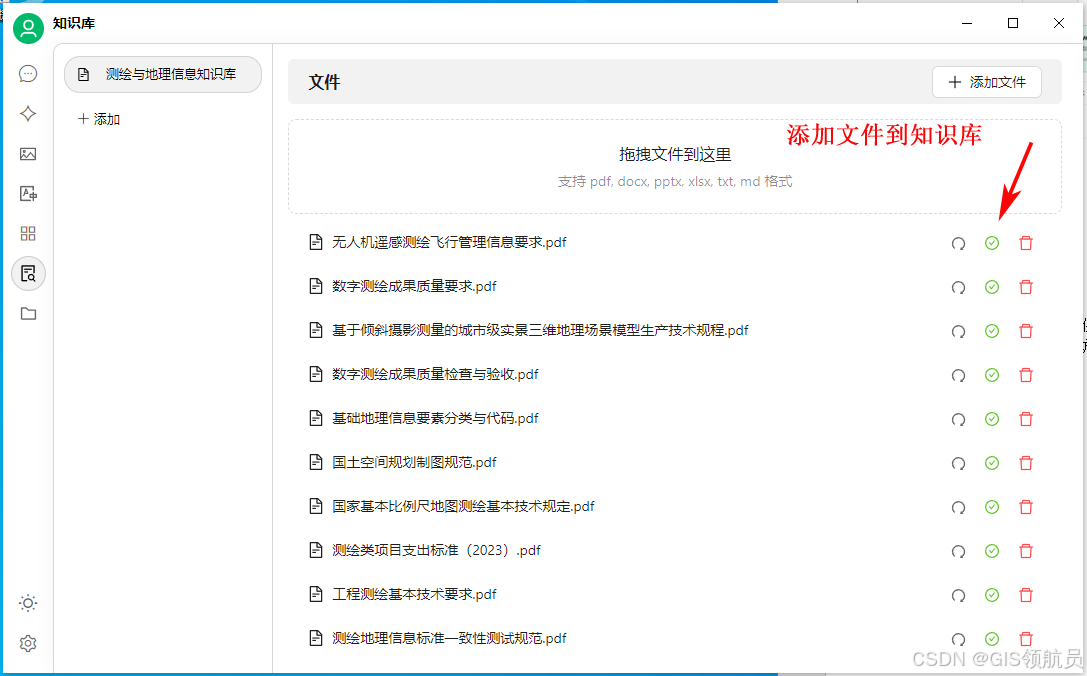Delete 工程测绘基本技术要求.pdf
This screenshot has width=1087, height=676.
(x=1026, y=595)
